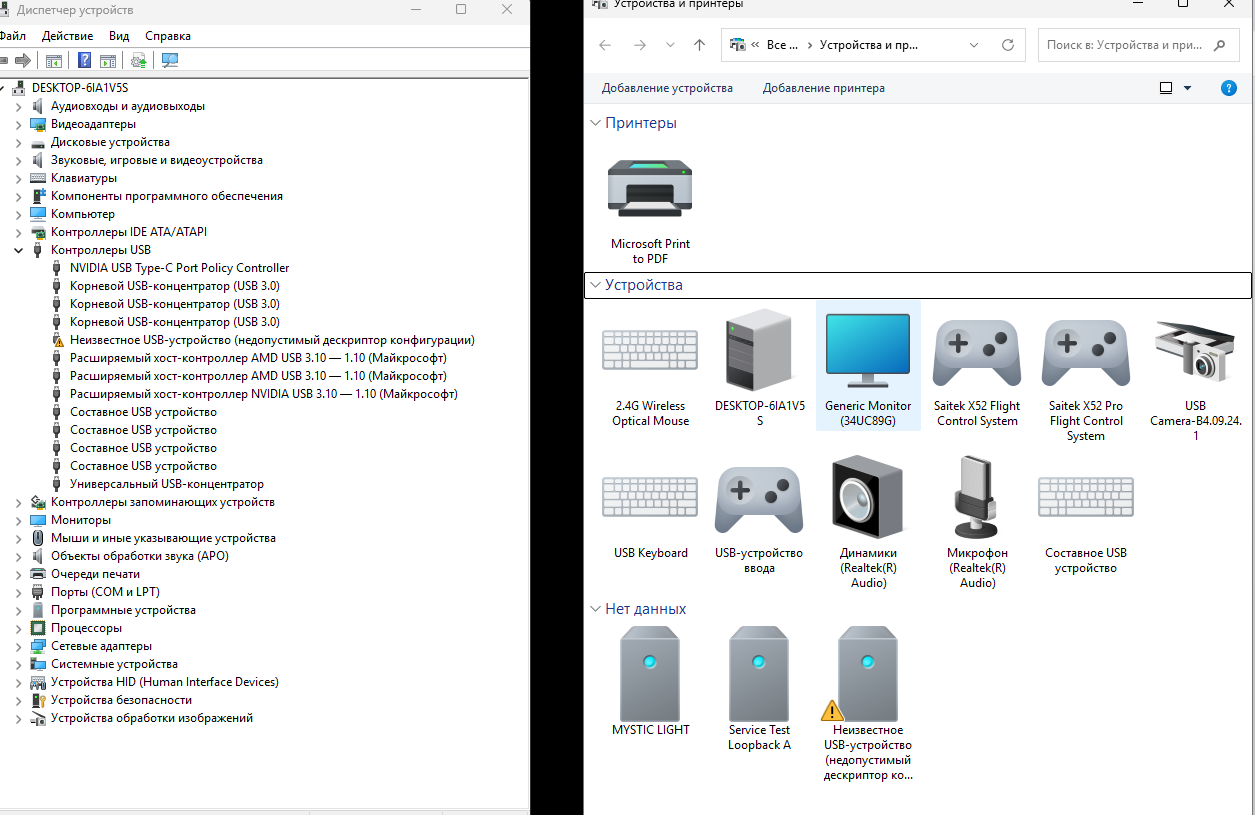Select the MYSTIC LIGHT device icon
1255x815 pixels.
650,673
